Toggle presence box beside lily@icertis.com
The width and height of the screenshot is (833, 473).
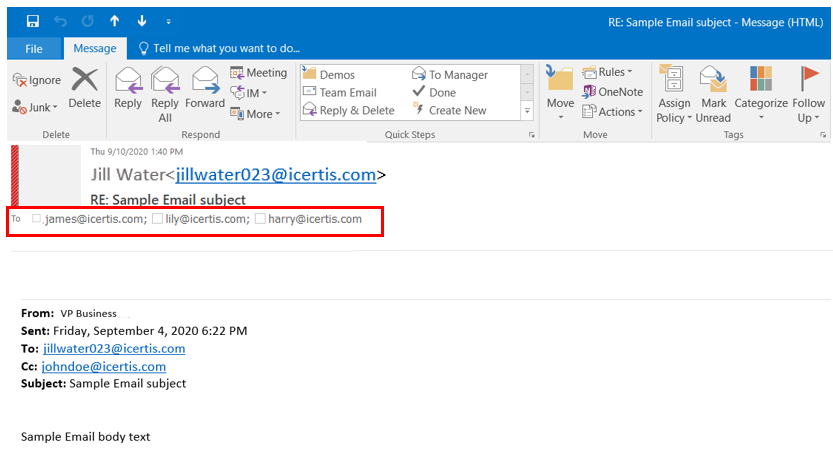point(157,219)
